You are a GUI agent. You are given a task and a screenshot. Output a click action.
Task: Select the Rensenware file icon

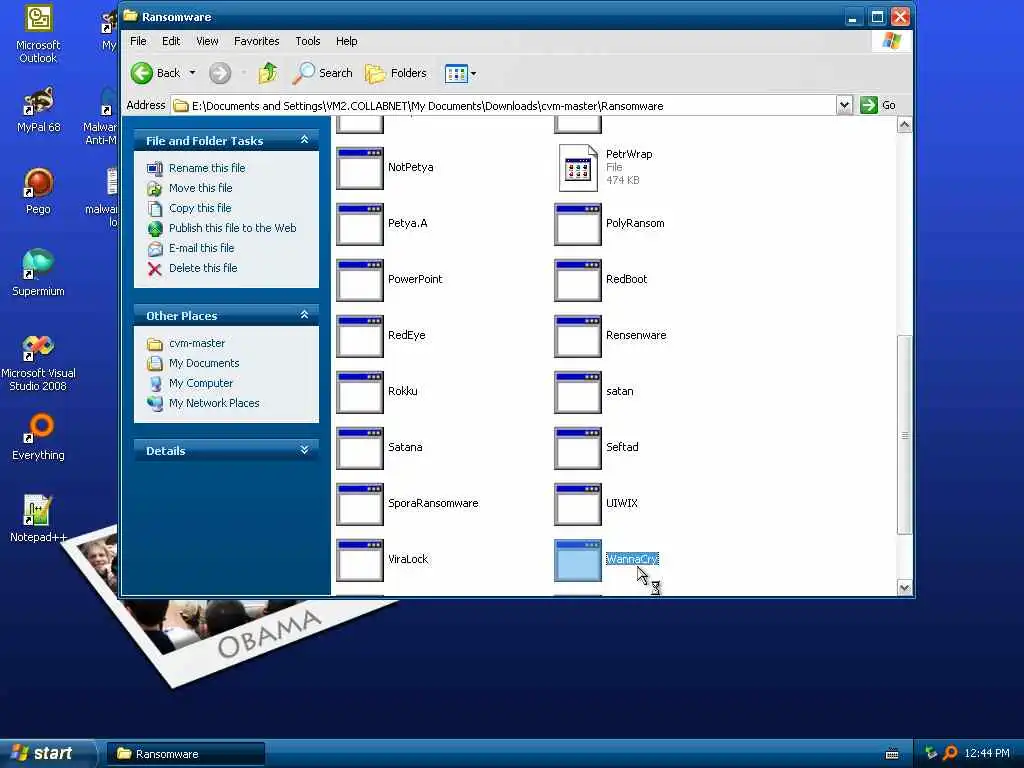click(x=578, y=336)
